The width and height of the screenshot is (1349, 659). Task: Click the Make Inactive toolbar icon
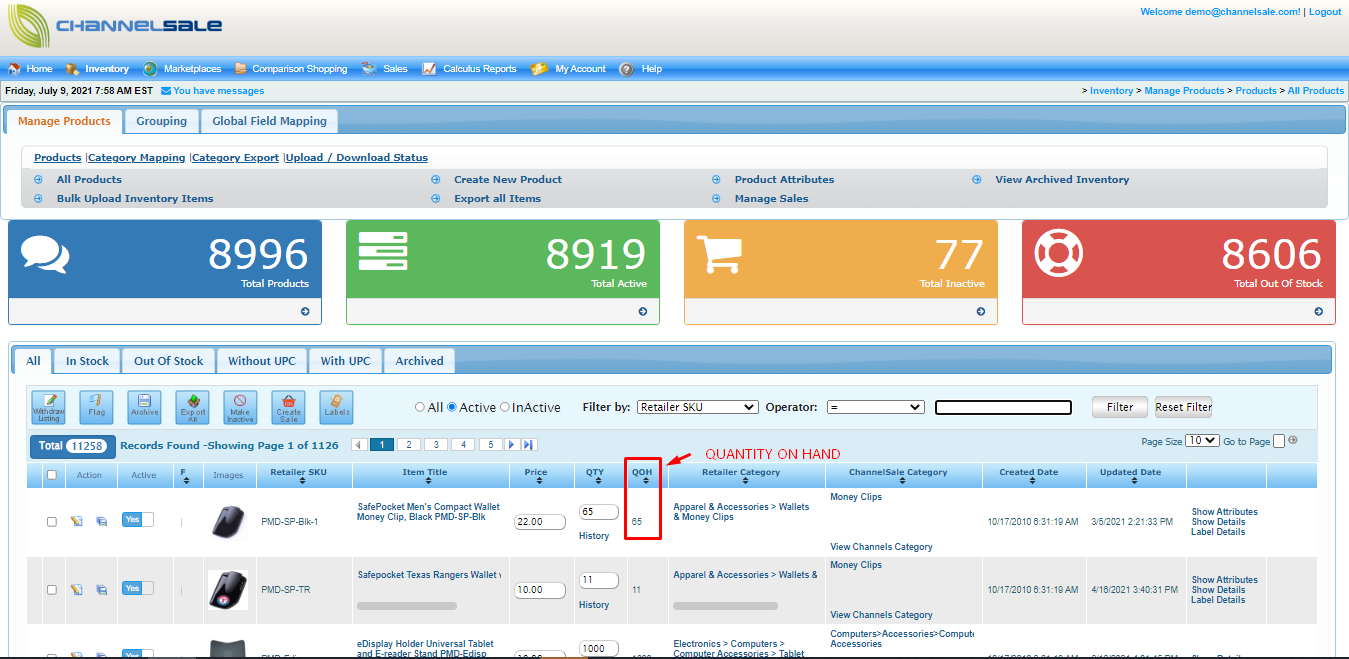(240, 407)
